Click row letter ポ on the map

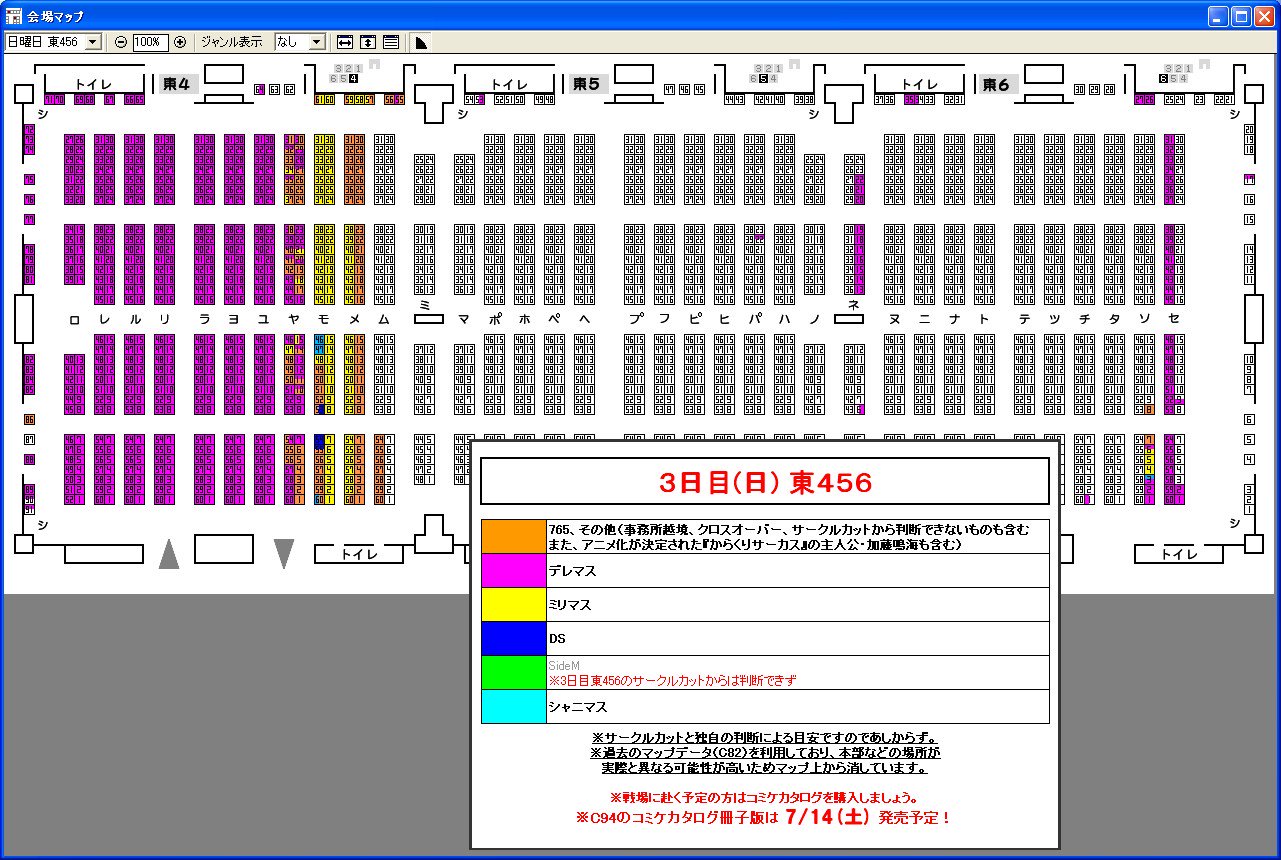(x=495, y=319)
